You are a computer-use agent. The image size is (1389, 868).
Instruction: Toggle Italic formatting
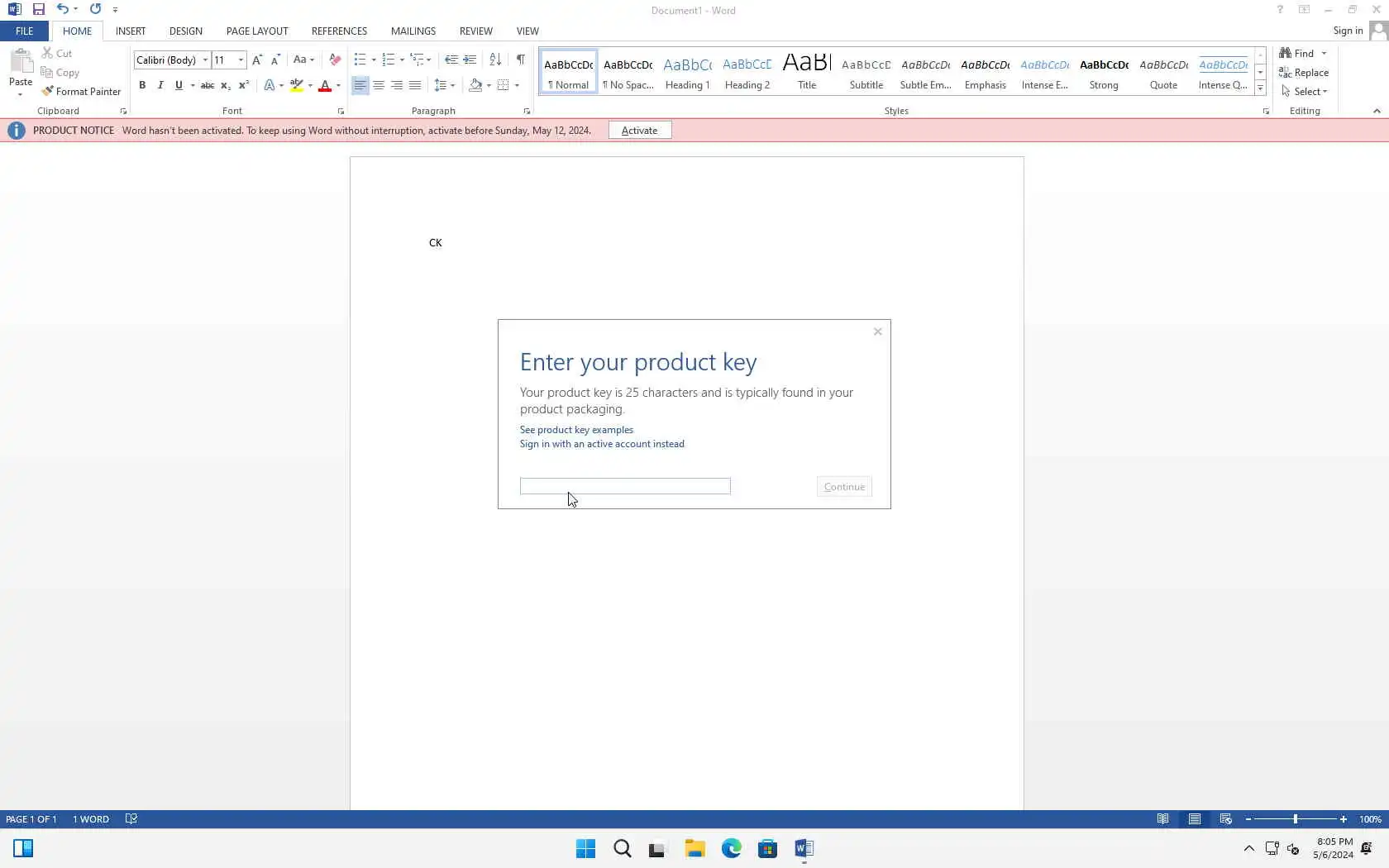(160, 85)
